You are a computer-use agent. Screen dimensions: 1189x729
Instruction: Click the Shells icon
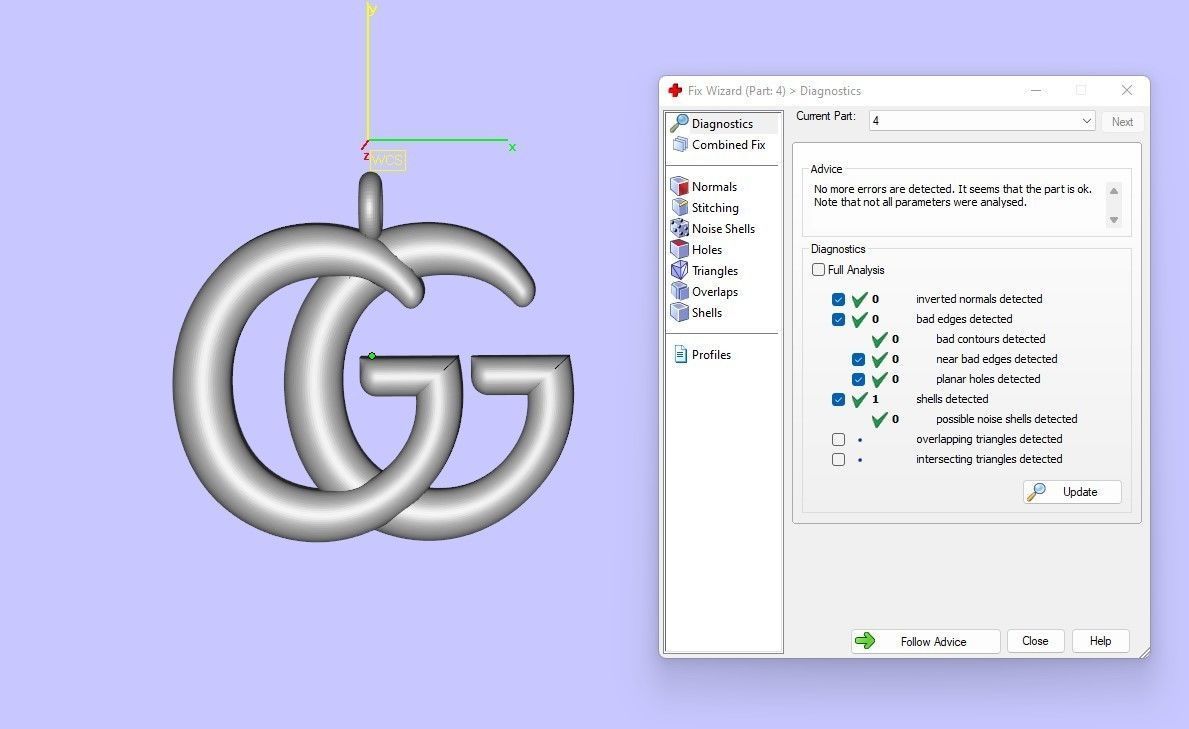679,312
